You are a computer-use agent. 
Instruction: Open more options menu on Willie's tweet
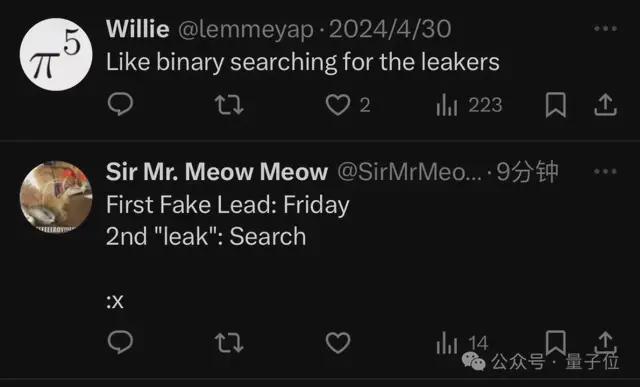tap(605, 28)
